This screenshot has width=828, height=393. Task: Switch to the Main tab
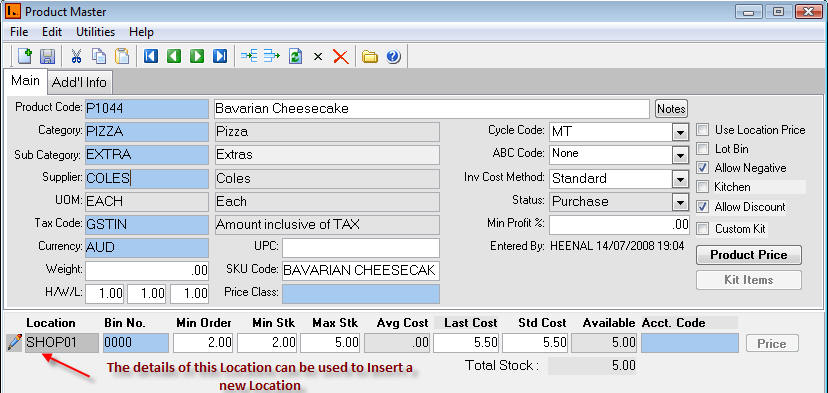coord(25,81)
